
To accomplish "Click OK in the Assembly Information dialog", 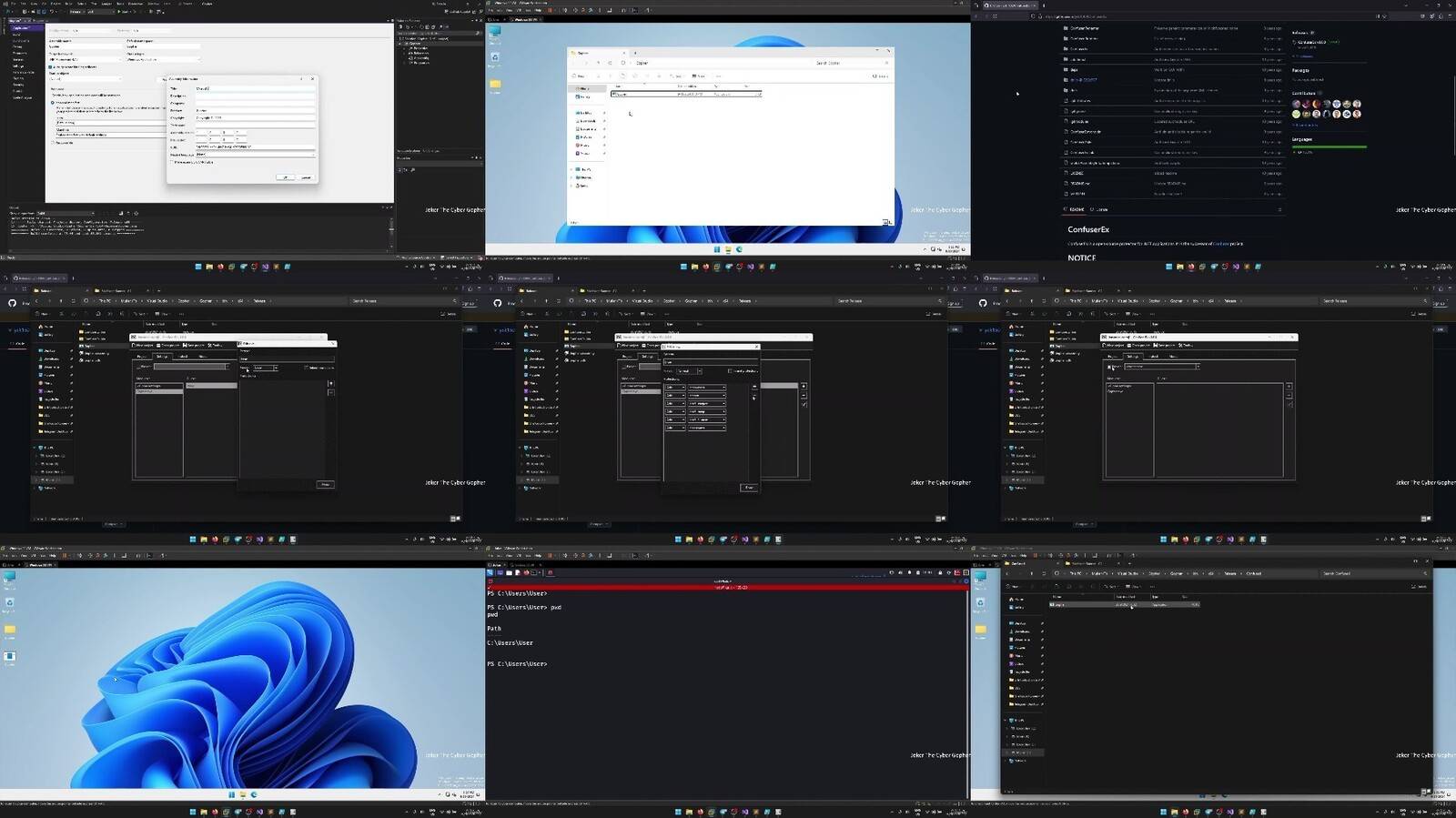I will [285, 177].
